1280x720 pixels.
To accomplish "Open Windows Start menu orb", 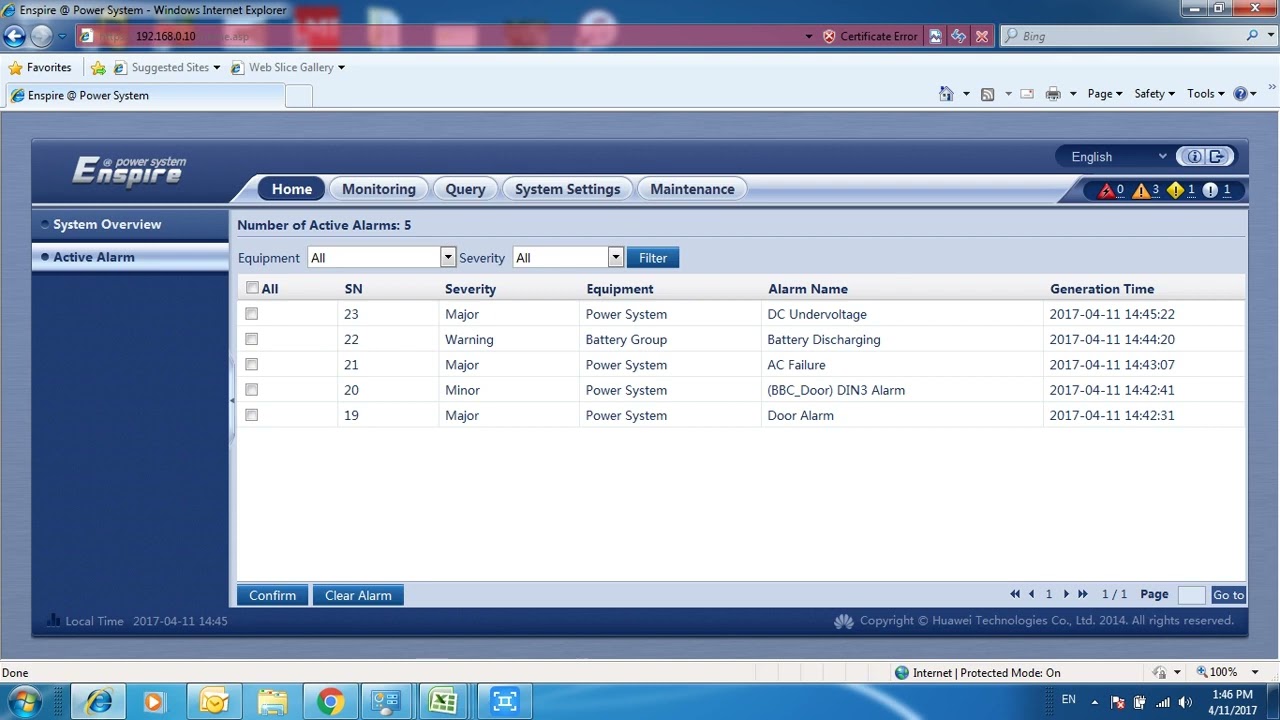I will pyautogui.click(x=23, y=702).
